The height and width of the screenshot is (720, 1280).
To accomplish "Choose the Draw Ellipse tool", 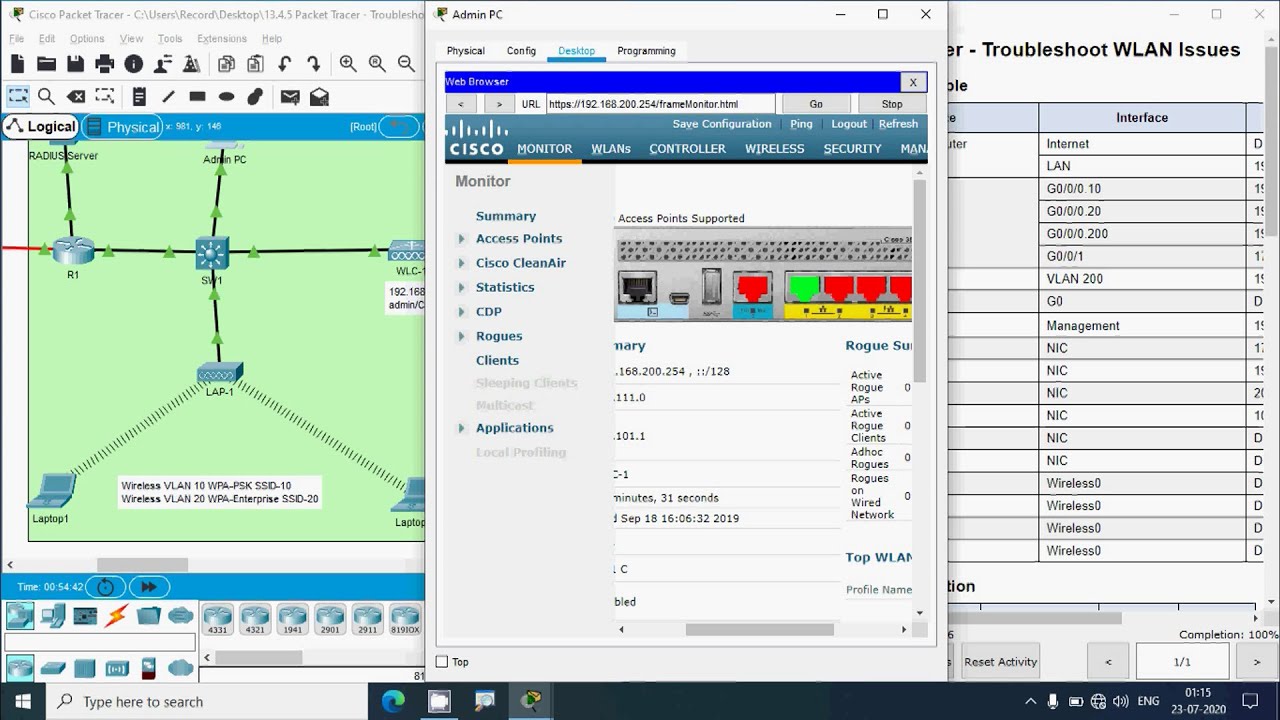I will pyautogui.click(x=226, y=96).
